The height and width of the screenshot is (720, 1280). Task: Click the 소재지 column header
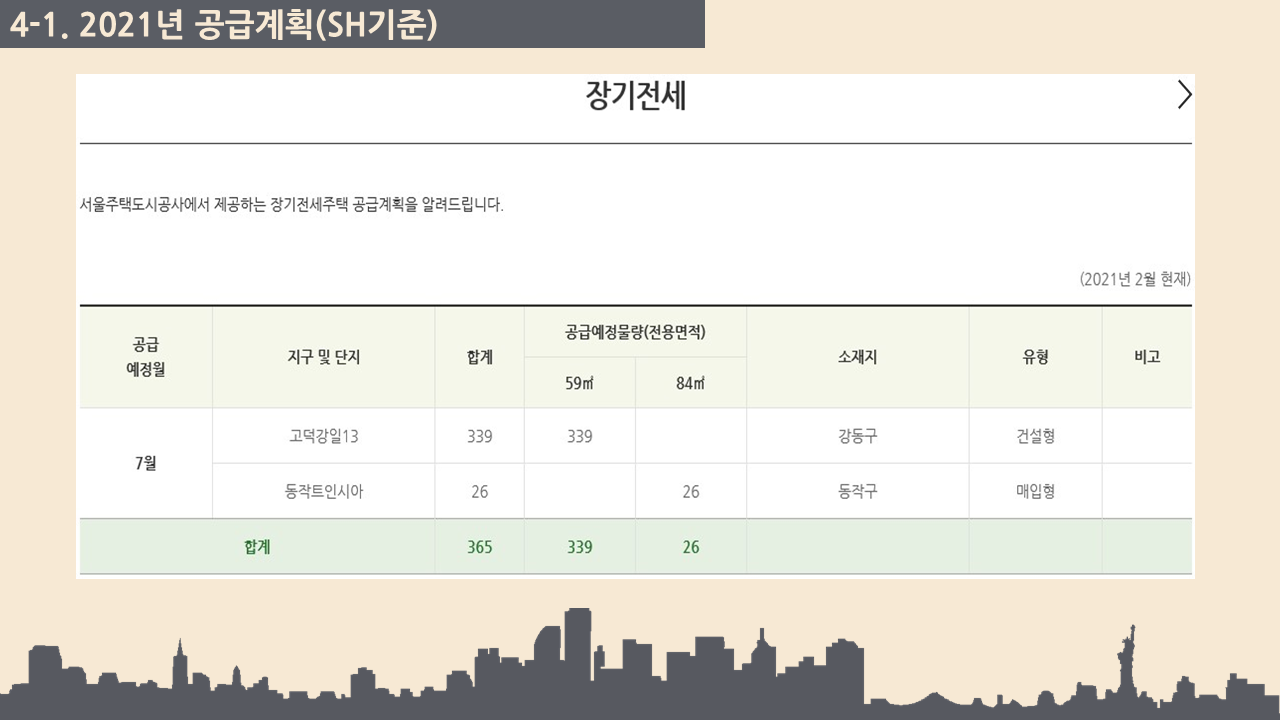pyautogui.click(x=857, y=357)
